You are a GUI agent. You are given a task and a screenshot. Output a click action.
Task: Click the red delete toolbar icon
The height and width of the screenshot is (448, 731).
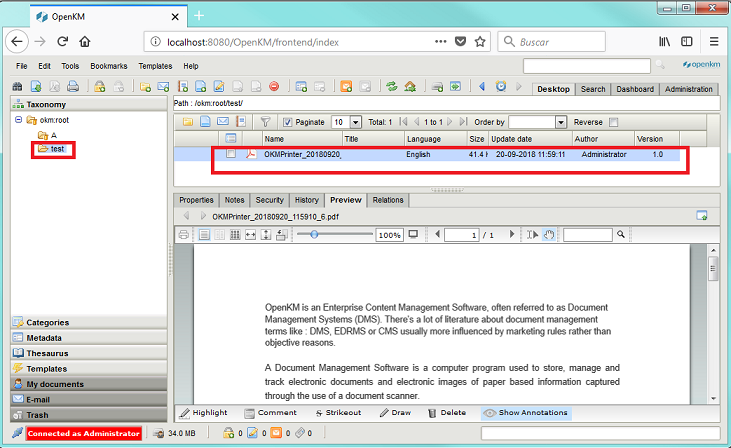click(274, 86)
